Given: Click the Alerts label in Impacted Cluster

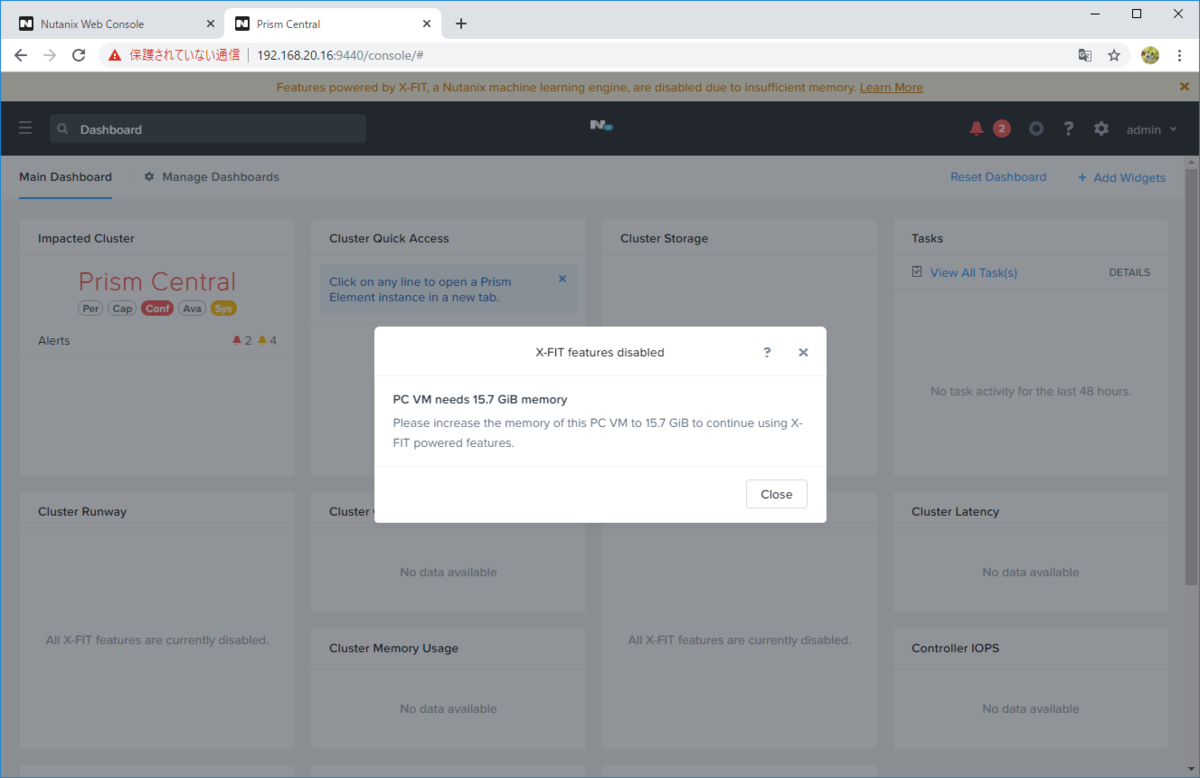Looking at the screenshot, I should [54, 340].
